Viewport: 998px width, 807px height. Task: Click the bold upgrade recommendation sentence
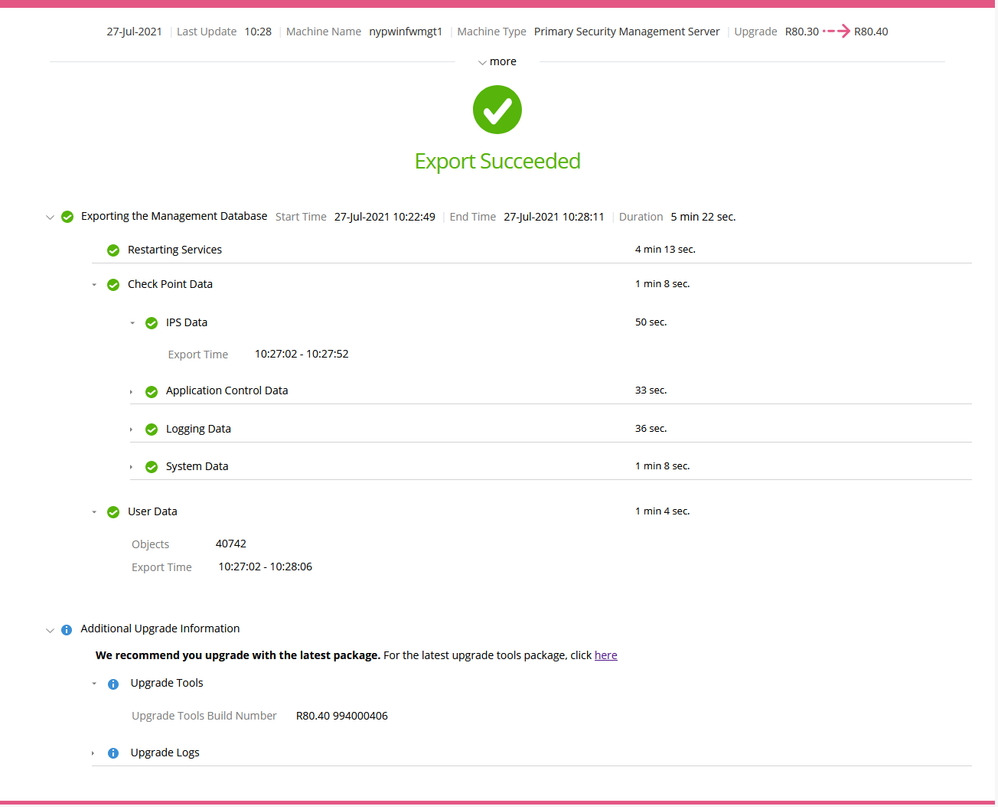click(x=238, y=656)
